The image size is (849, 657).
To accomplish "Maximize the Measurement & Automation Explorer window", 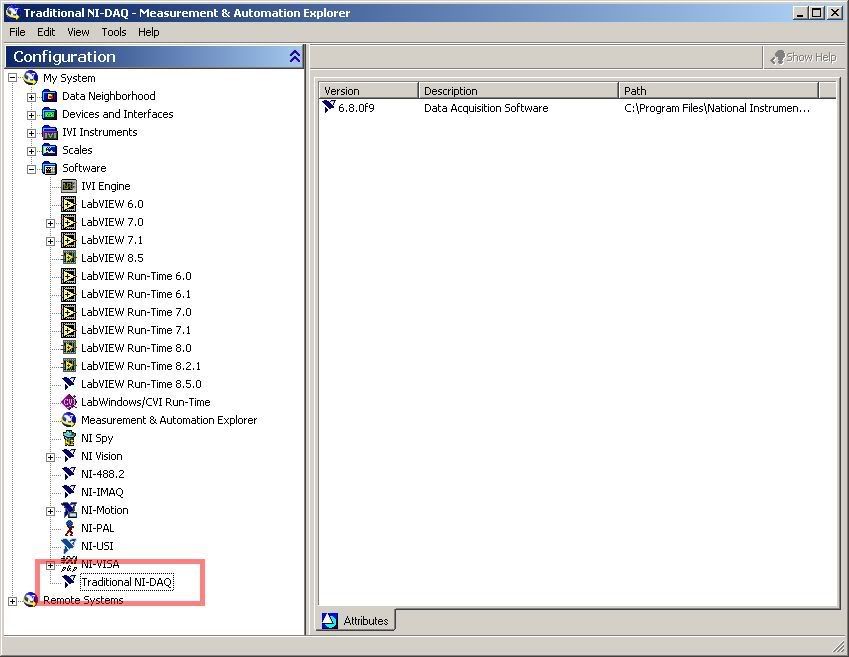I will click(x=817, y=12).
